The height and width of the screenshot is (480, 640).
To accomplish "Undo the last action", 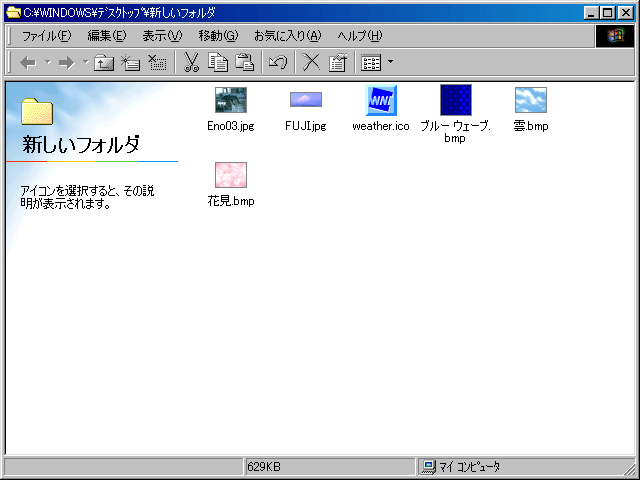I will click(x=278, y=63).
